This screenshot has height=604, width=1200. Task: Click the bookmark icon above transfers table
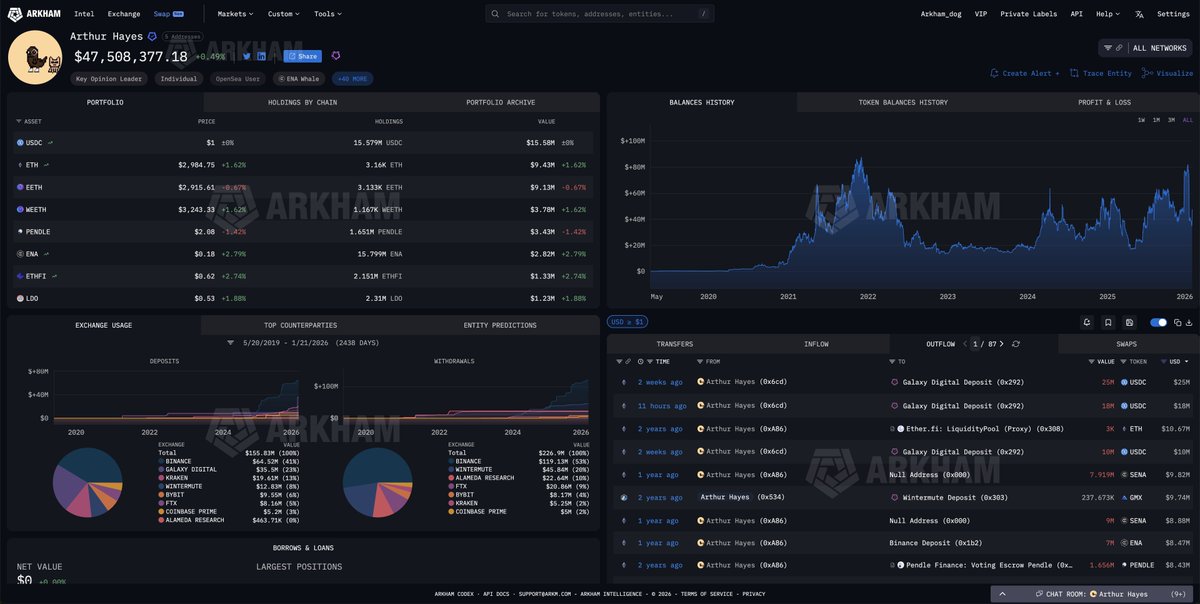tap(1108, 322)
